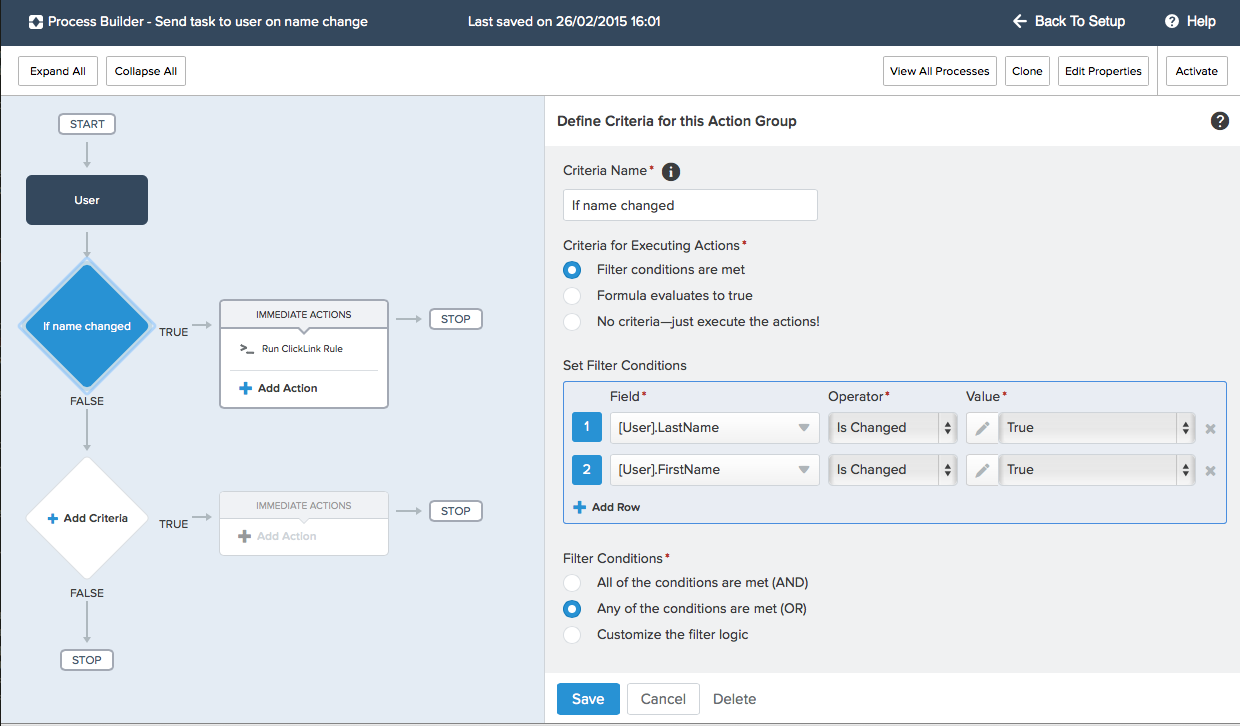Click the Expand All tab option
Screen dimensions: 1240x726
click(x=57, y=71)
